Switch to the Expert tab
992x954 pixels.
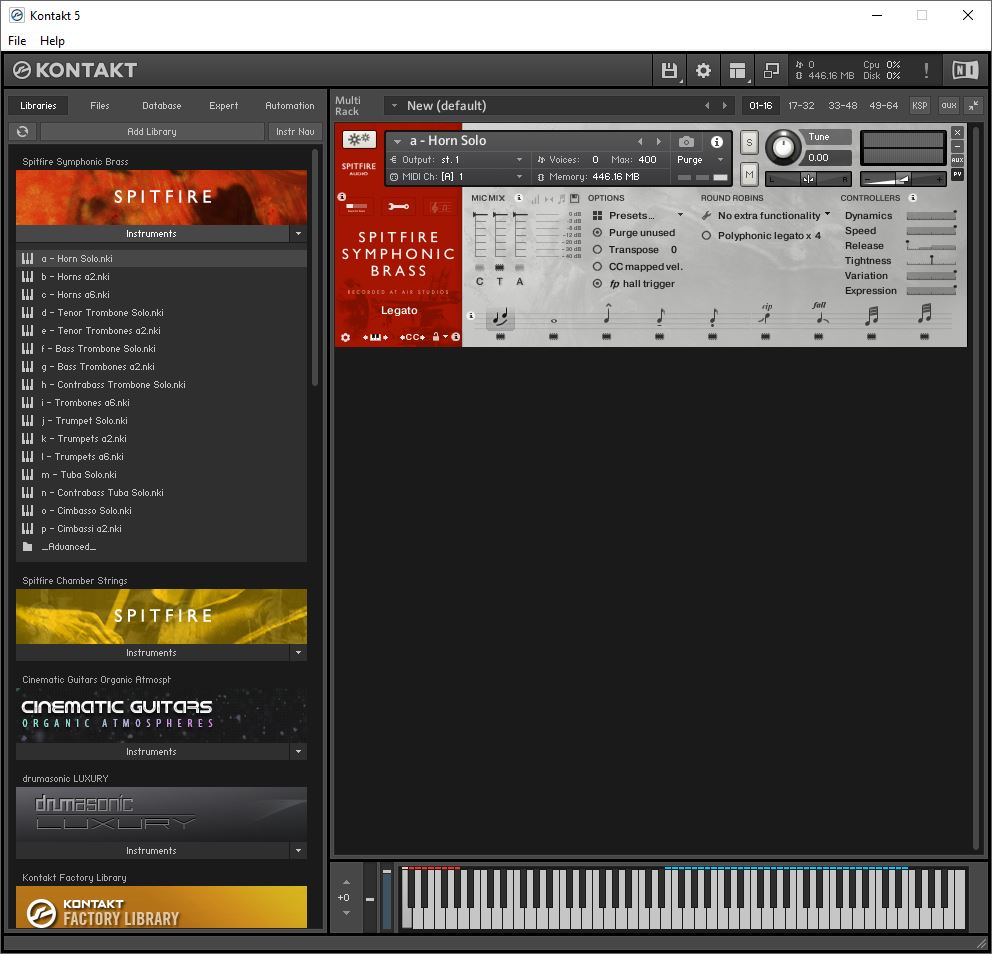tap(224, 106)
